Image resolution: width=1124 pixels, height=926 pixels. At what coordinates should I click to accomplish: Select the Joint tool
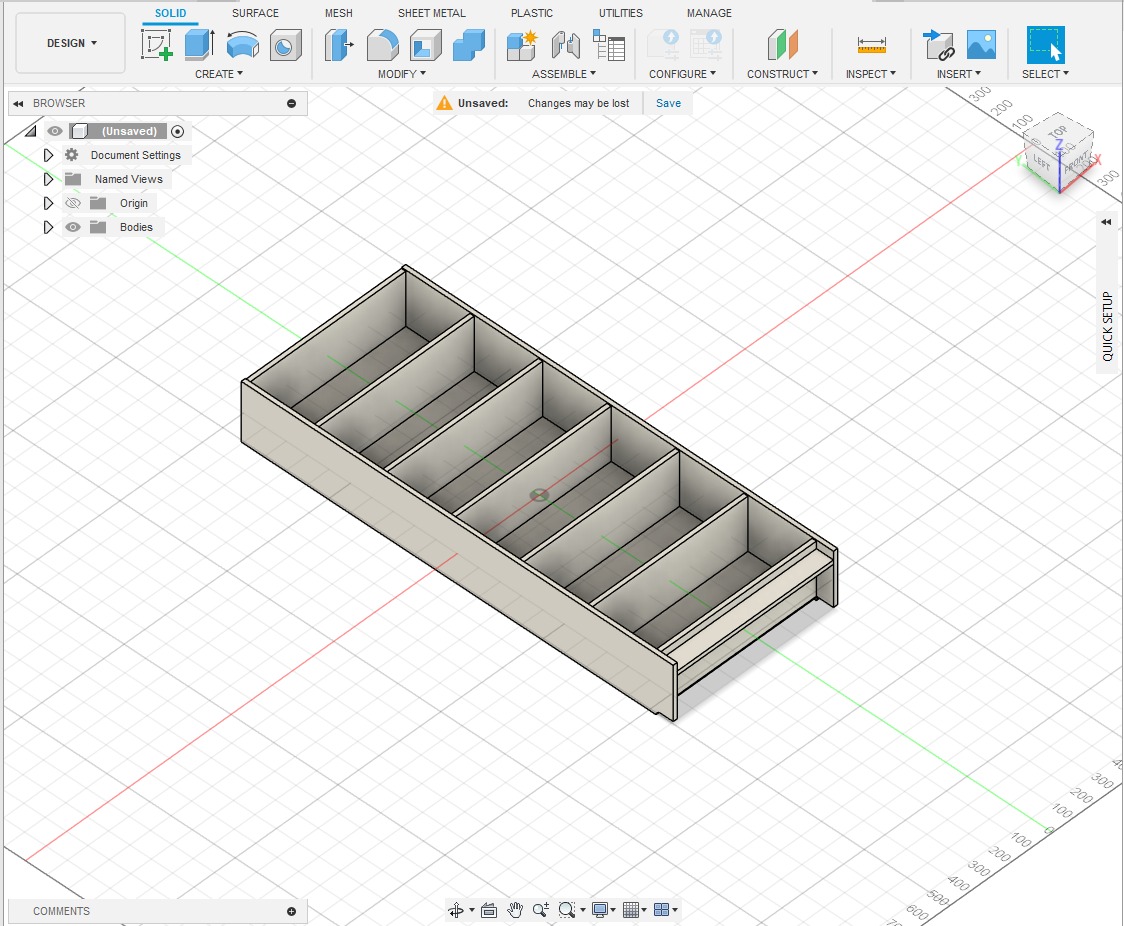click(x=566, y=44)
